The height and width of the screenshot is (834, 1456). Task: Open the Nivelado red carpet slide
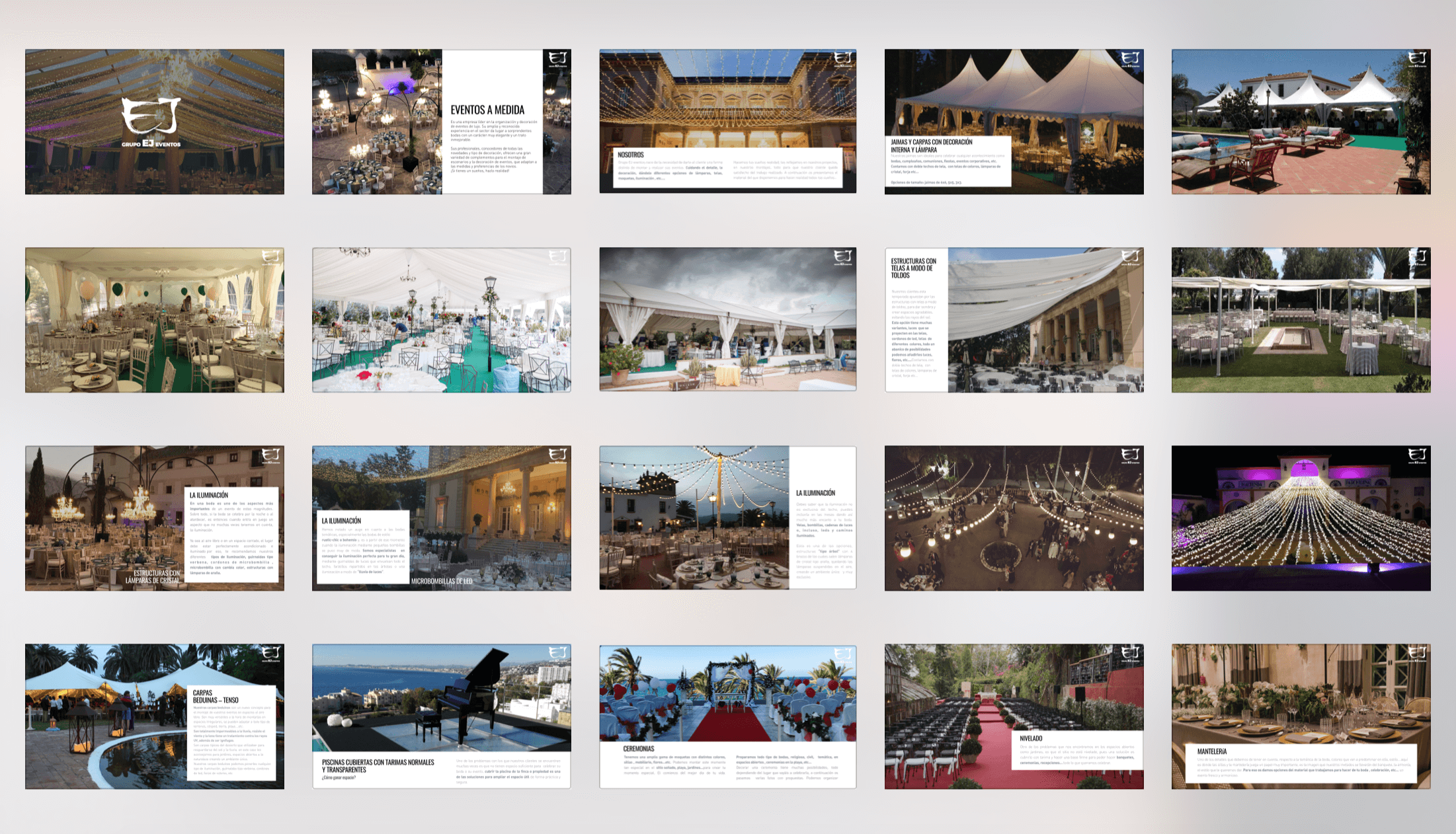point(1014,716)
